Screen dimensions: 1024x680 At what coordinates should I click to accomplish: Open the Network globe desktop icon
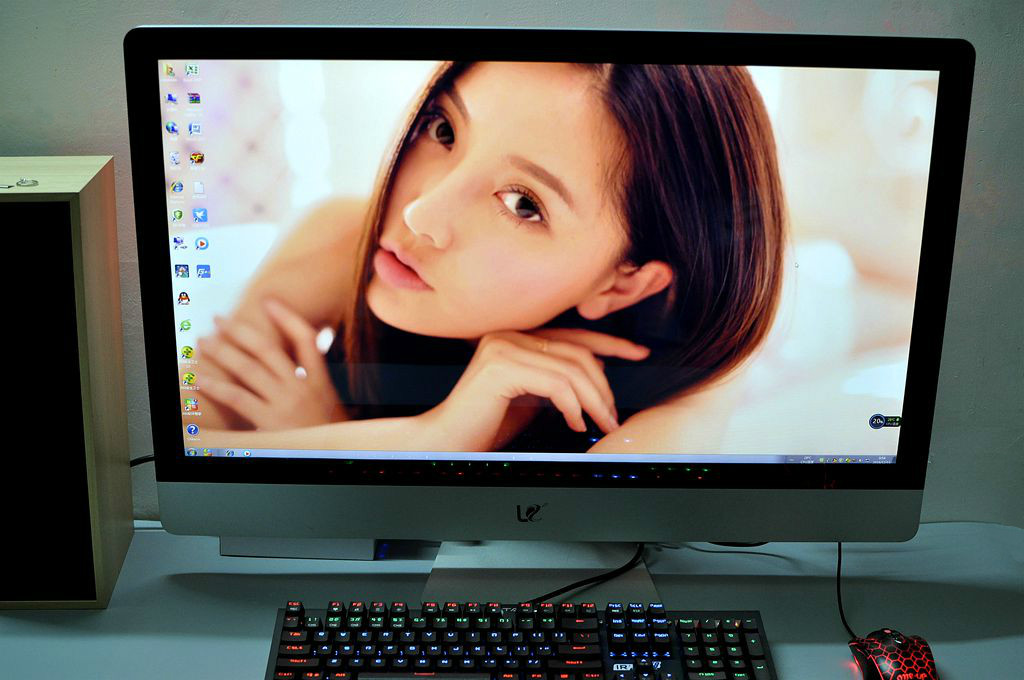pyautogui.click(x=172, y=128)
